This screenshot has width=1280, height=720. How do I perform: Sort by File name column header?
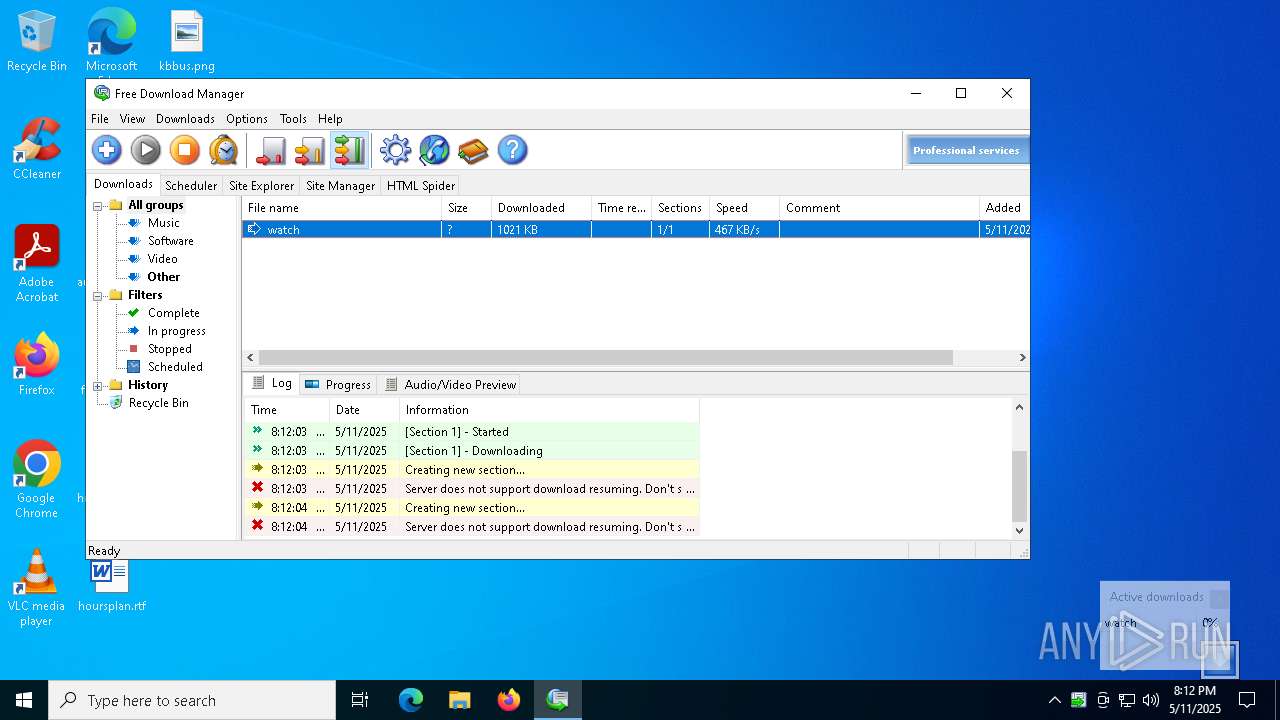(342, 208)
